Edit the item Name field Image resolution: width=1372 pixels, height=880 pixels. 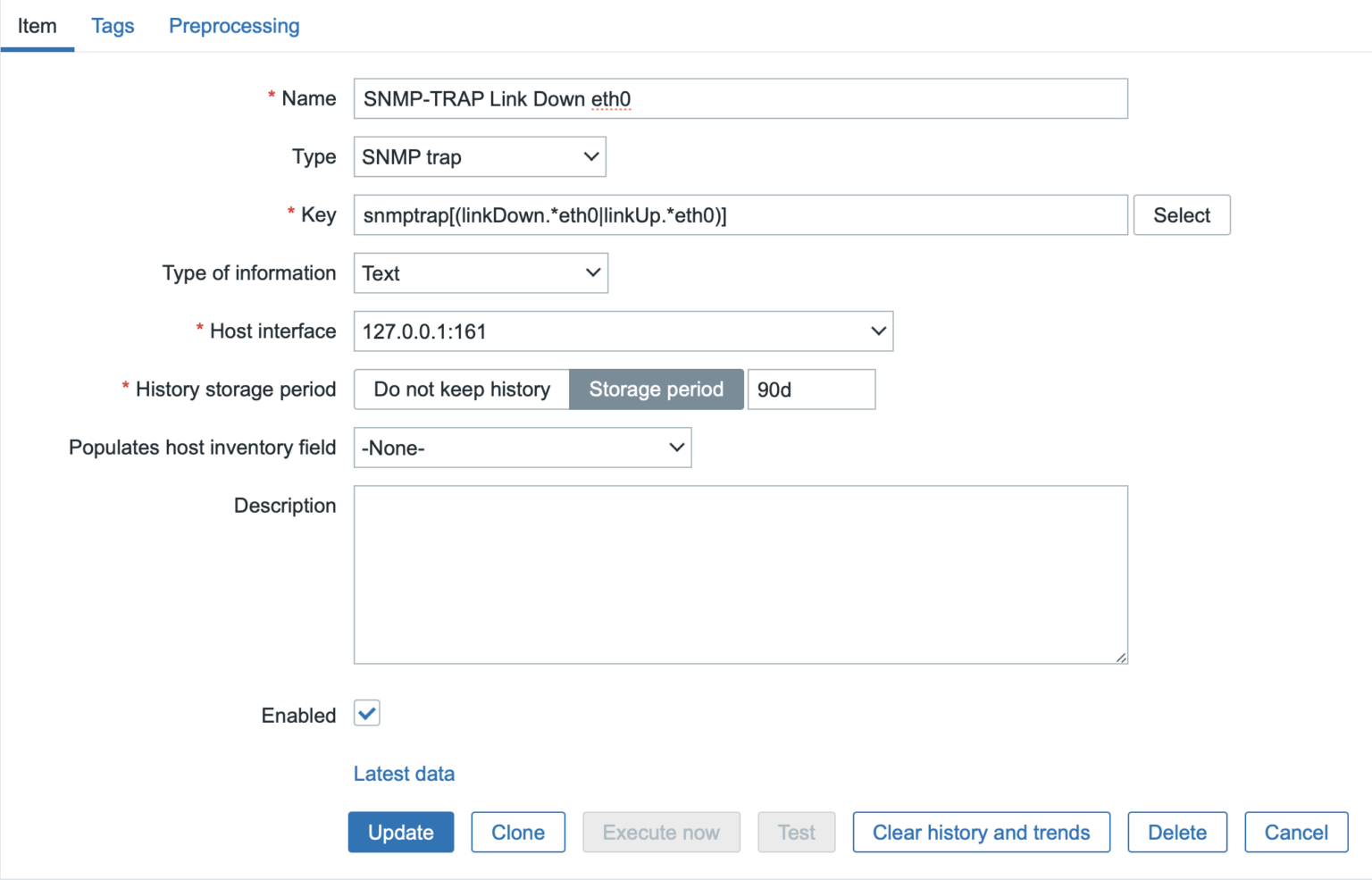[x=740, y=98]
